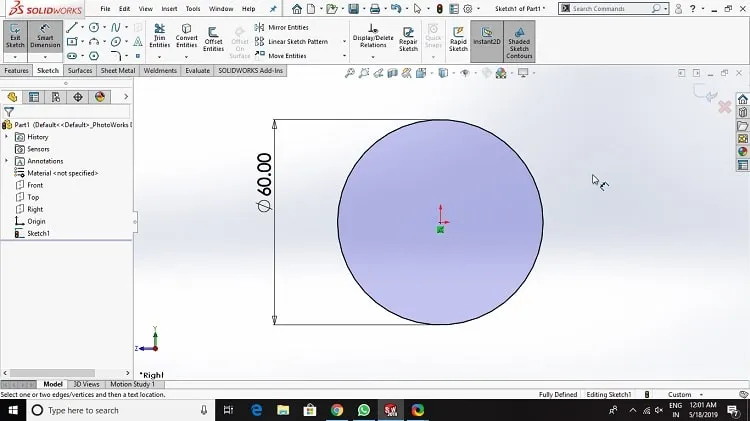This screenshot has height=421, width=750.
Task: Select the Circle sketch tool
Action: pos(94,27)
